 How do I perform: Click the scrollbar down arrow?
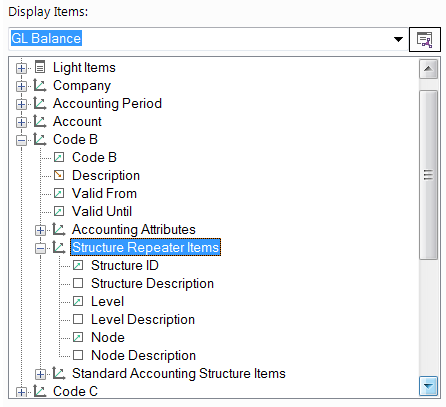pyautogui.click(x=428, y=387)
